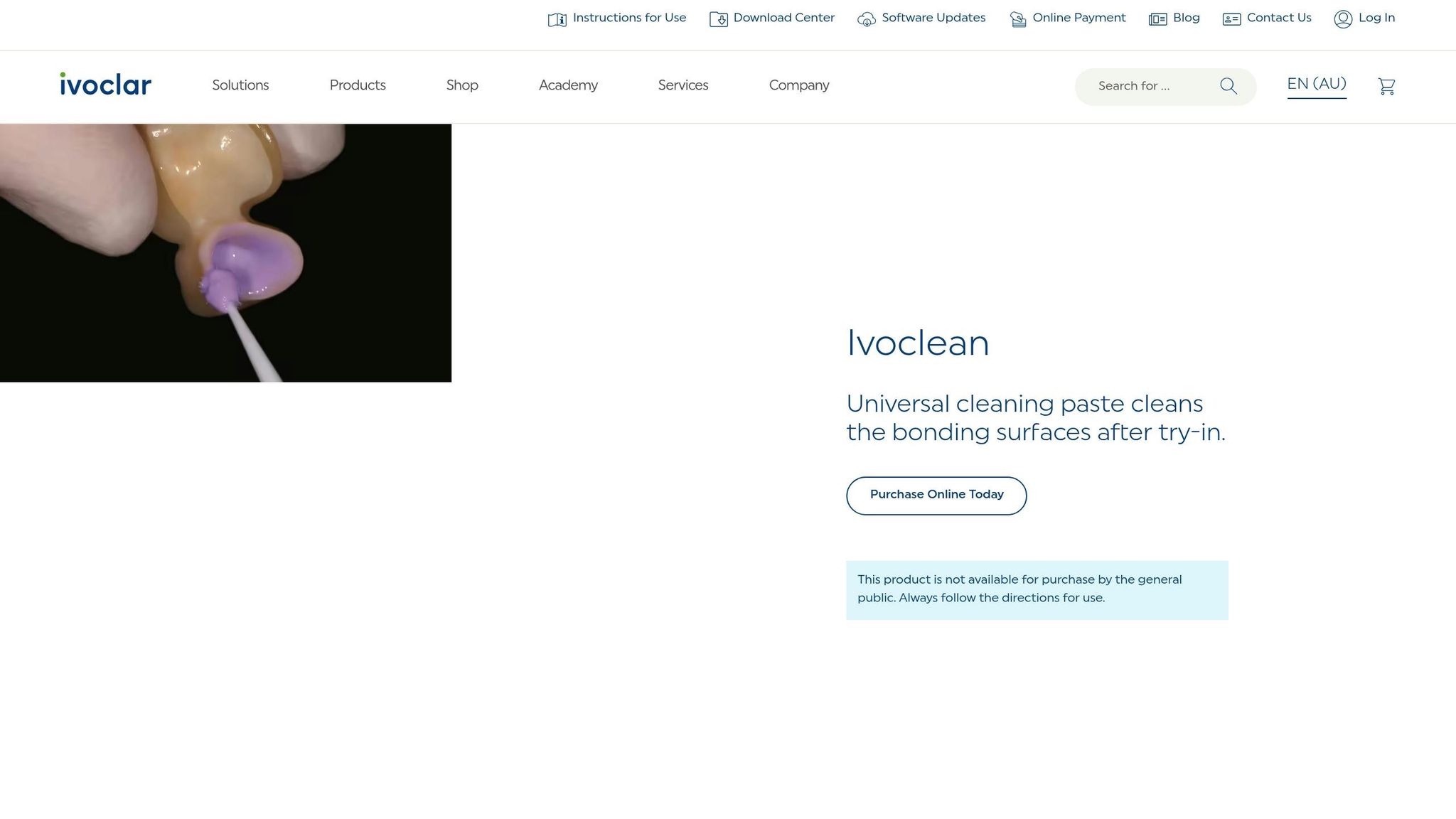
Task: Open the Academy menu
Action: click(568, 85)
